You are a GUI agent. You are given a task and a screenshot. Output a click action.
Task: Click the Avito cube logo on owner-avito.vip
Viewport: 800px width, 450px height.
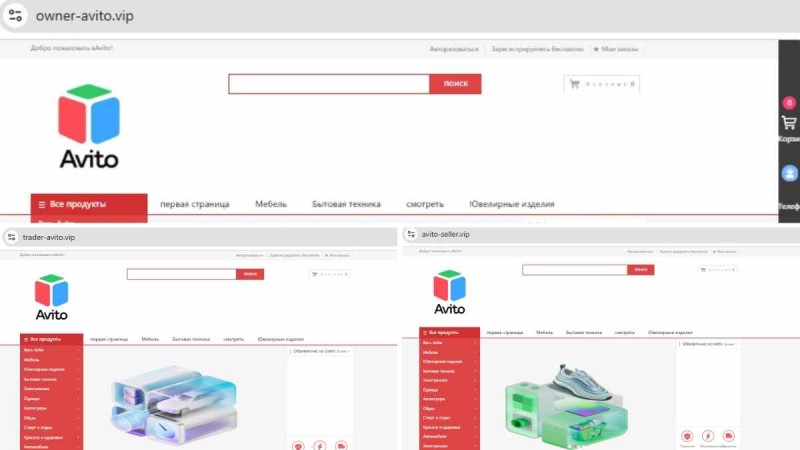89,126
